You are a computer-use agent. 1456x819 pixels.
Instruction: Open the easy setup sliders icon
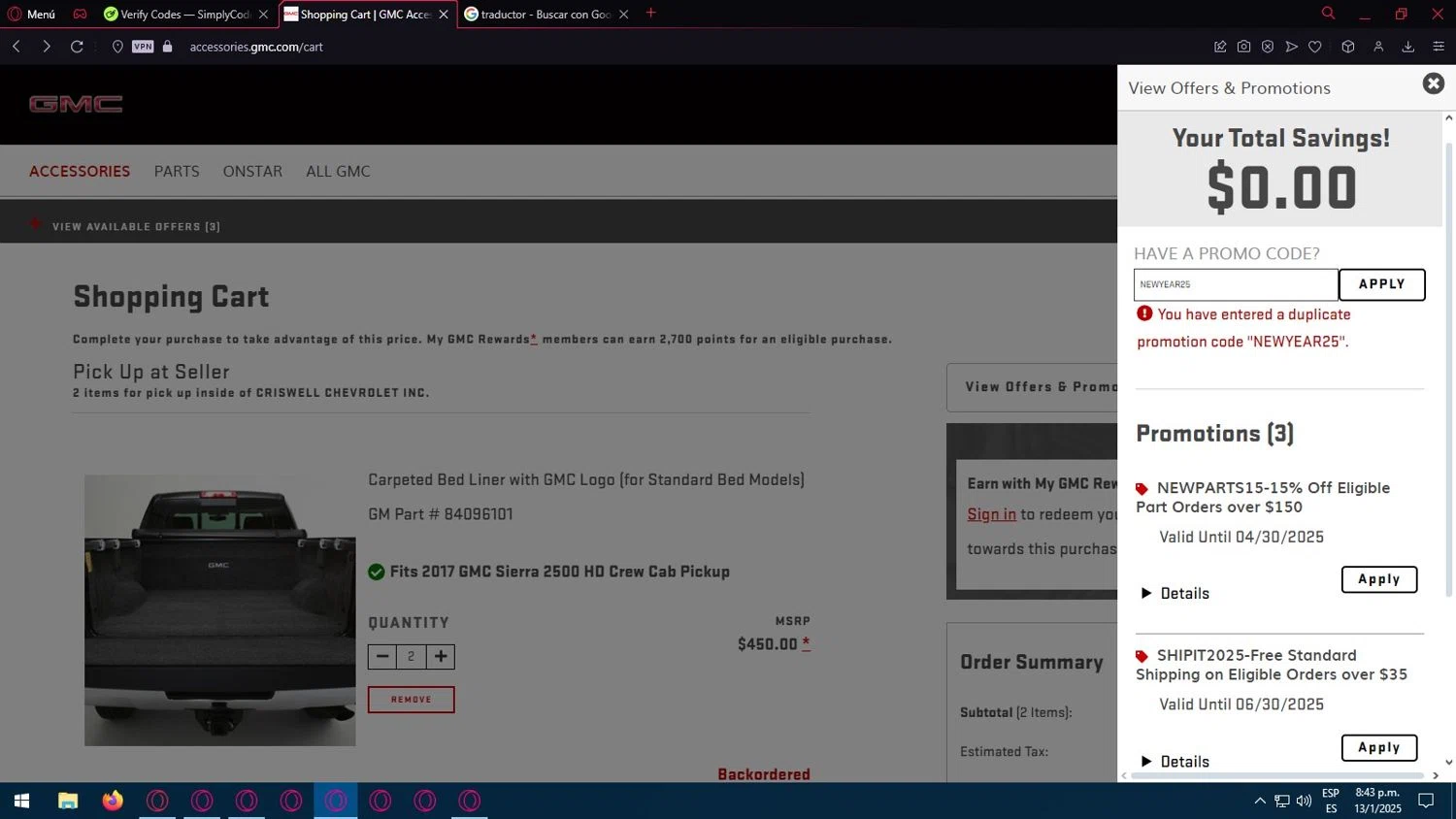tap(1439, 47)
